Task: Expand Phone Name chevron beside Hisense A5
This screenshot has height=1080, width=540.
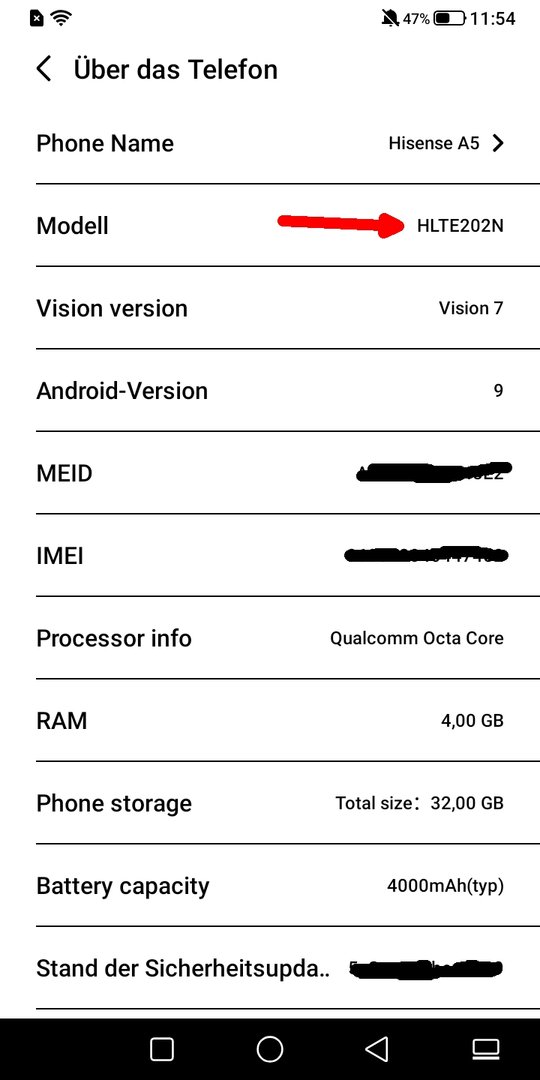Action: click(x=498, y=143)
